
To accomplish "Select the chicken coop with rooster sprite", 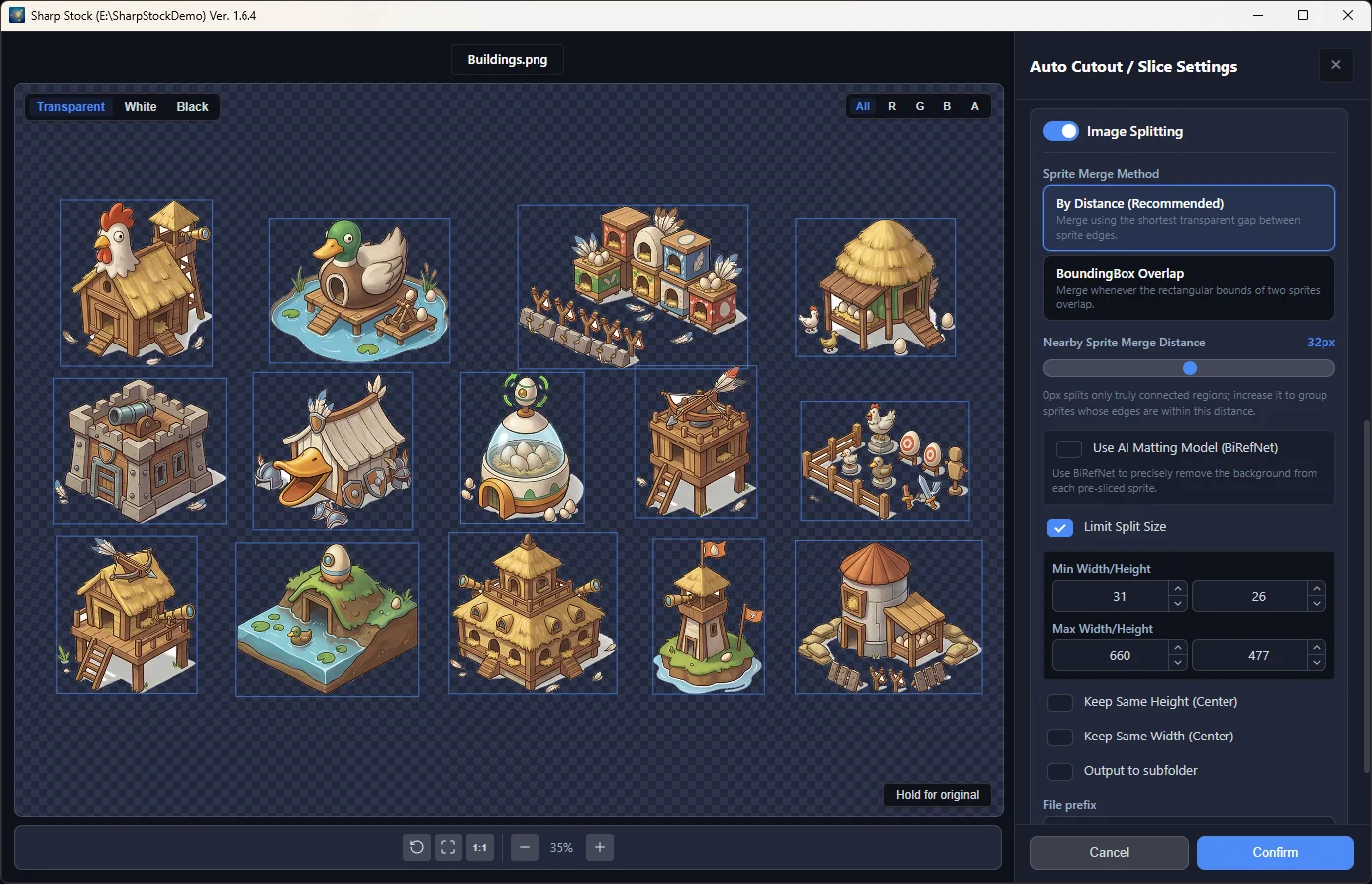I will (x=137, y=282).
